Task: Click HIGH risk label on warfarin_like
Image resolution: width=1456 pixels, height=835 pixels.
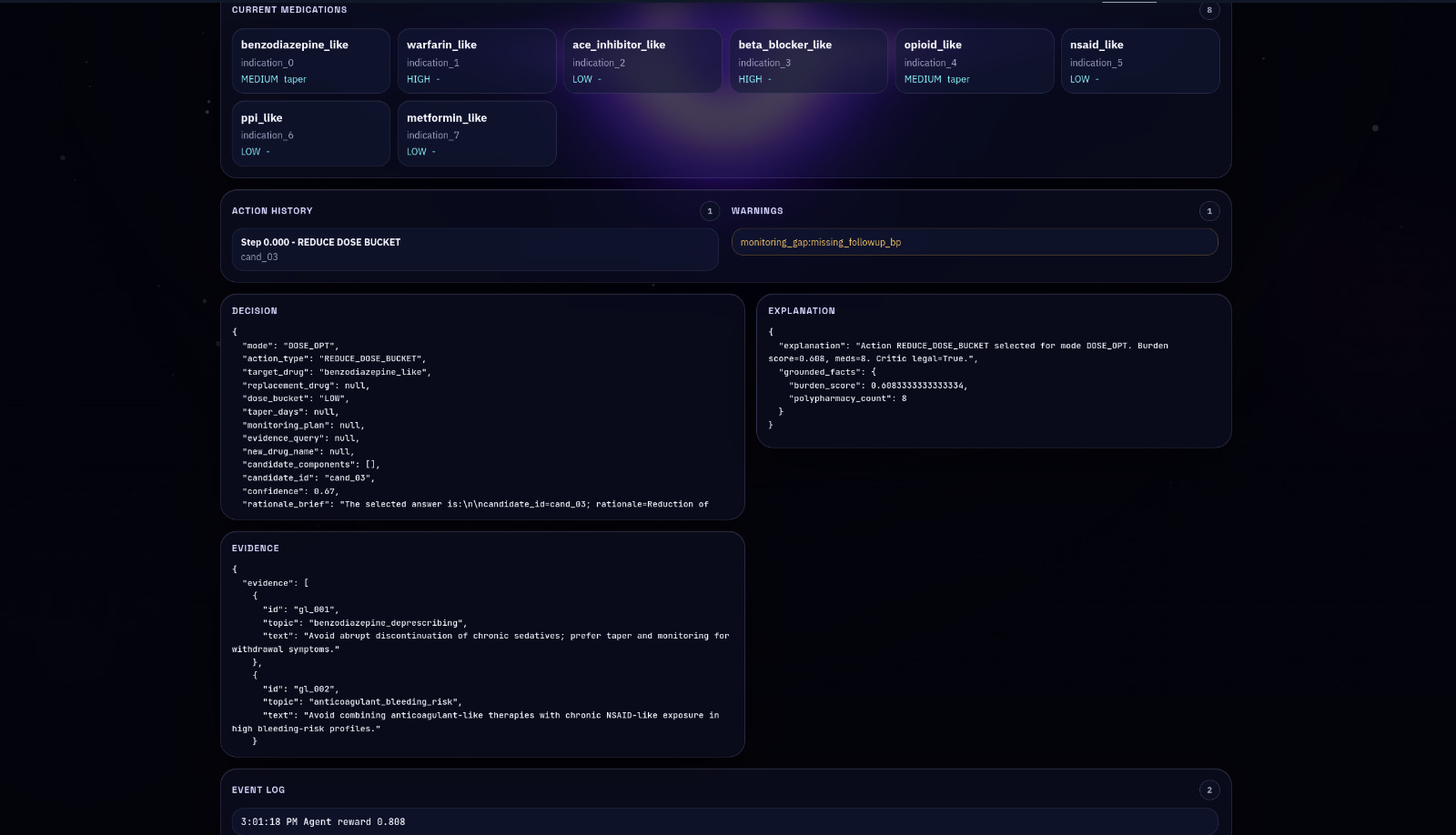Action: pyautogui.click(x=419, y=79)
